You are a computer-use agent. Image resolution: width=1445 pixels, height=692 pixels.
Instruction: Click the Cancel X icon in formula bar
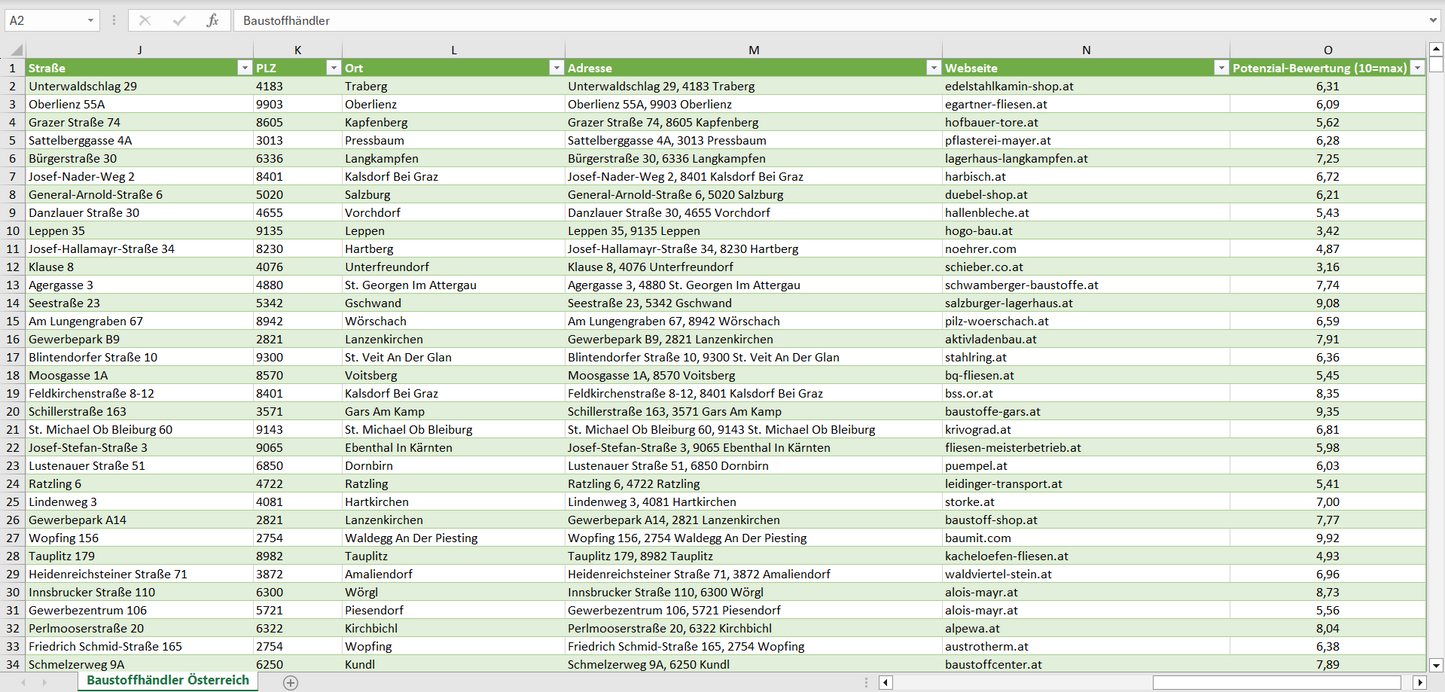point(145,20)
